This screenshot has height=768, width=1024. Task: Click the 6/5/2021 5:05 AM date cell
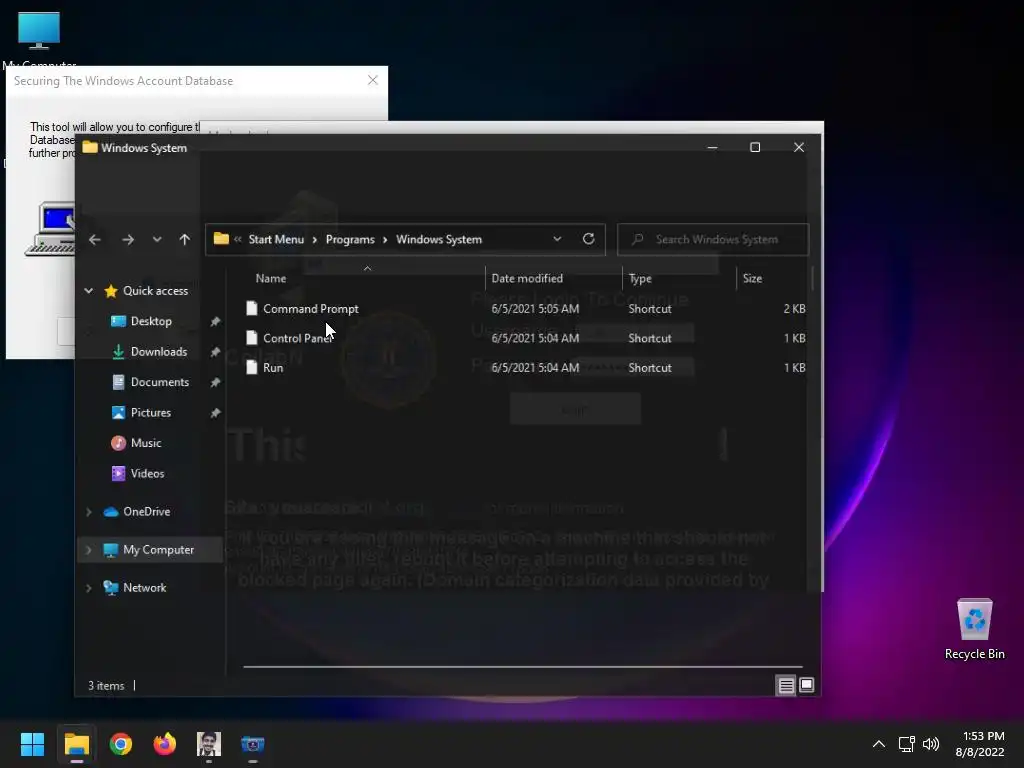[535, 309]
